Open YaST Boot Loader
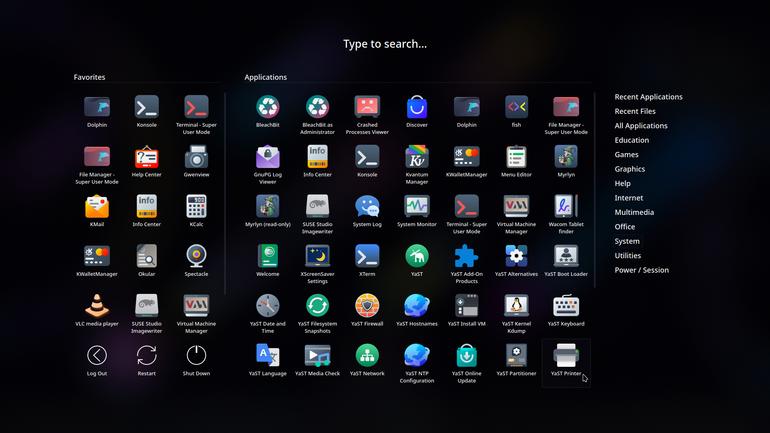Viewport: 770px width, 433px height. [x=566, y=261]
